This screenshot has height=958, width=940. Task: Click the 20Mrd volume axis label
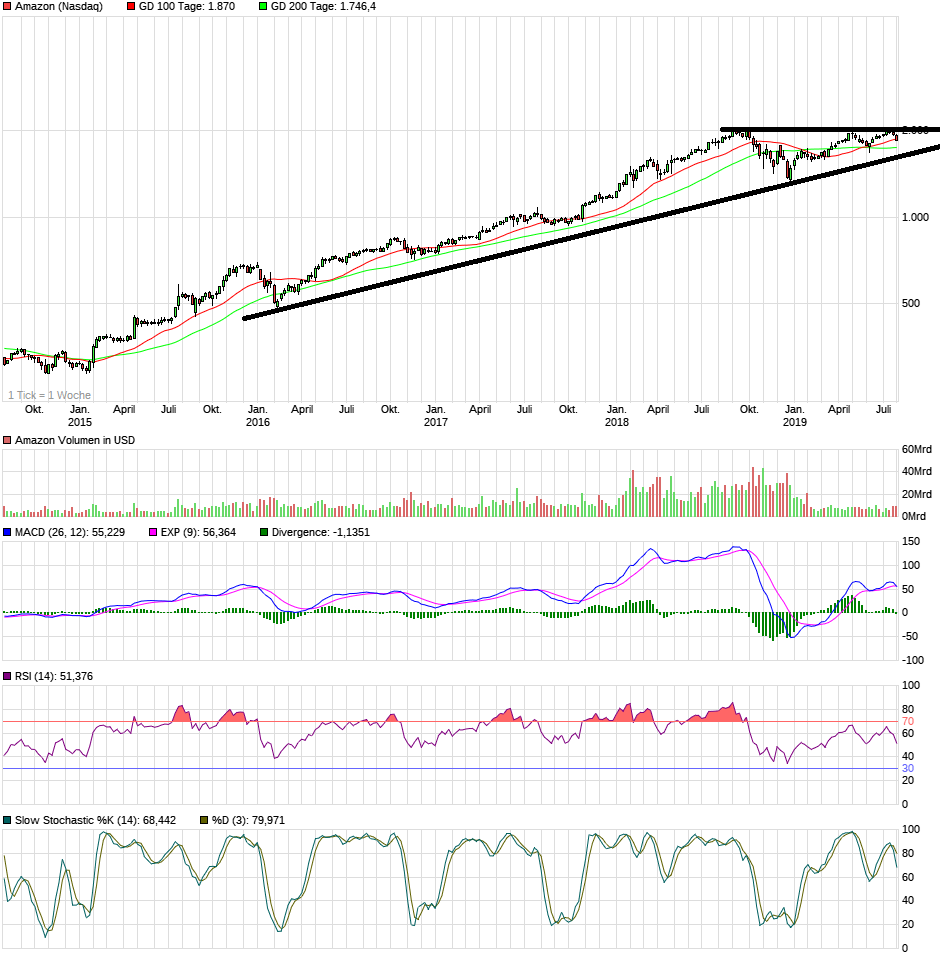tap(917, 494)
